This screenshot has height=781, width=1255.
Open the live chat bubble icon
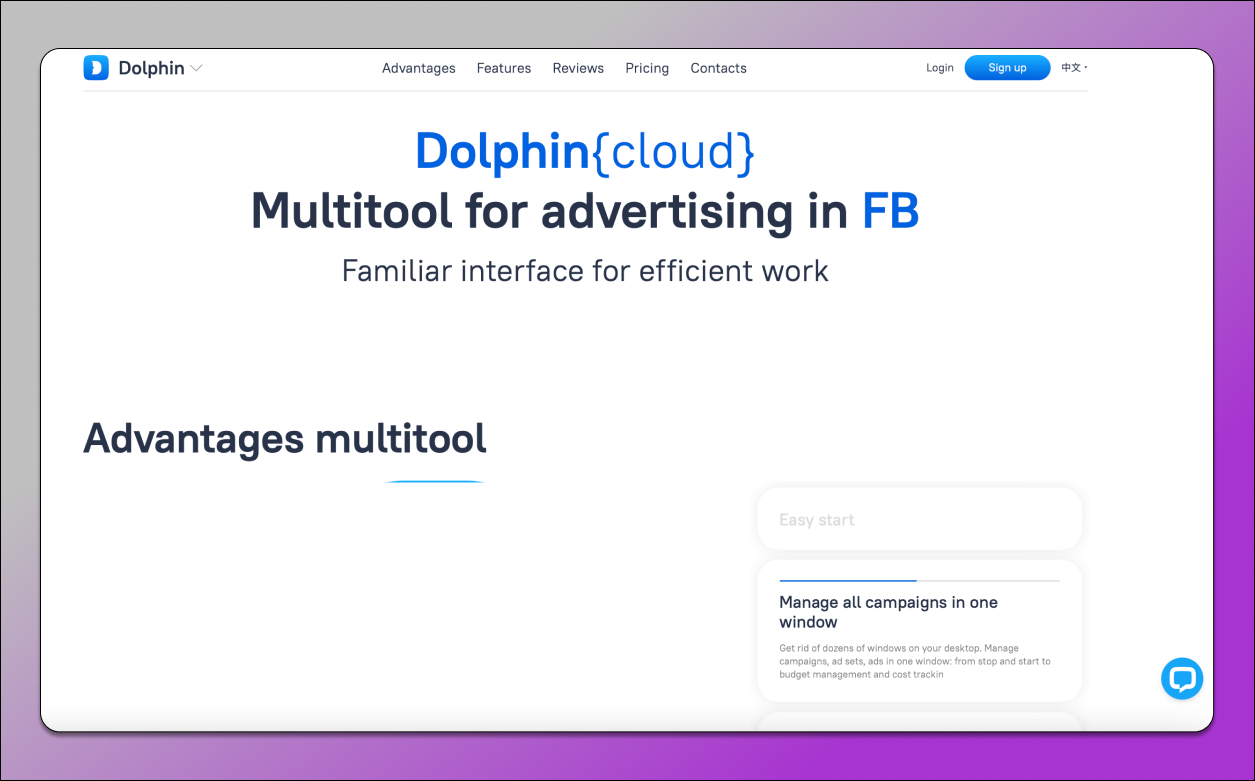click(x=1182, y=679)
